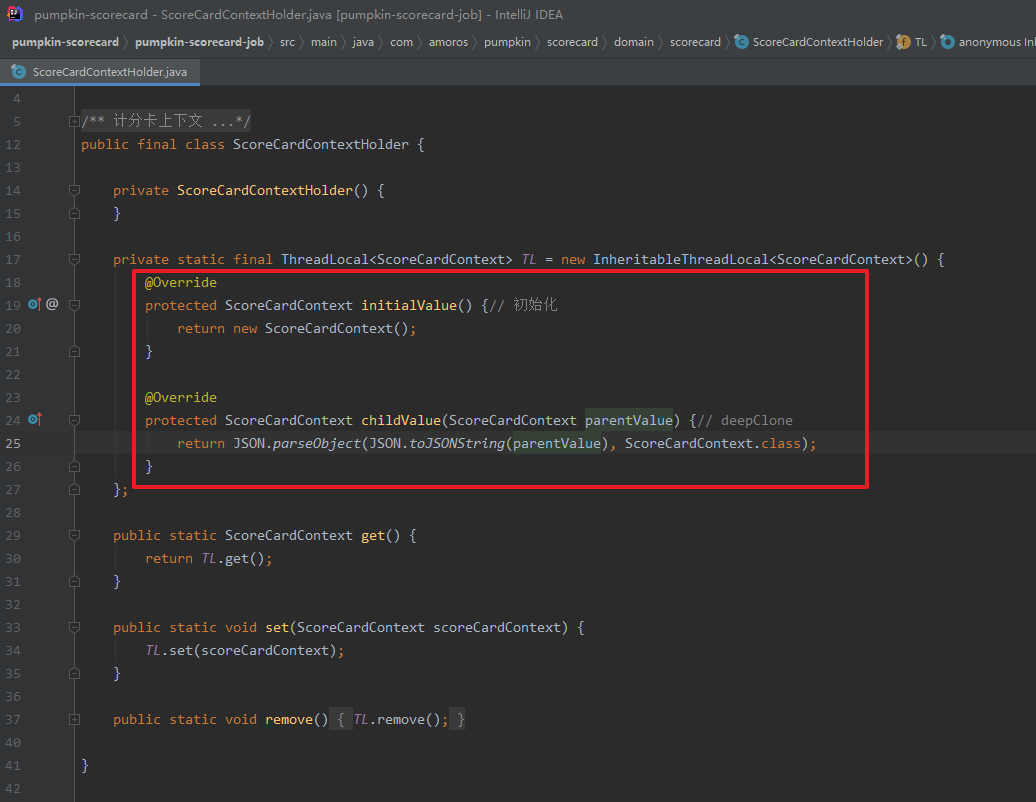
Task: Click the fold end marker on line 21
Action: pyautogui.click(x=74, y=351)
